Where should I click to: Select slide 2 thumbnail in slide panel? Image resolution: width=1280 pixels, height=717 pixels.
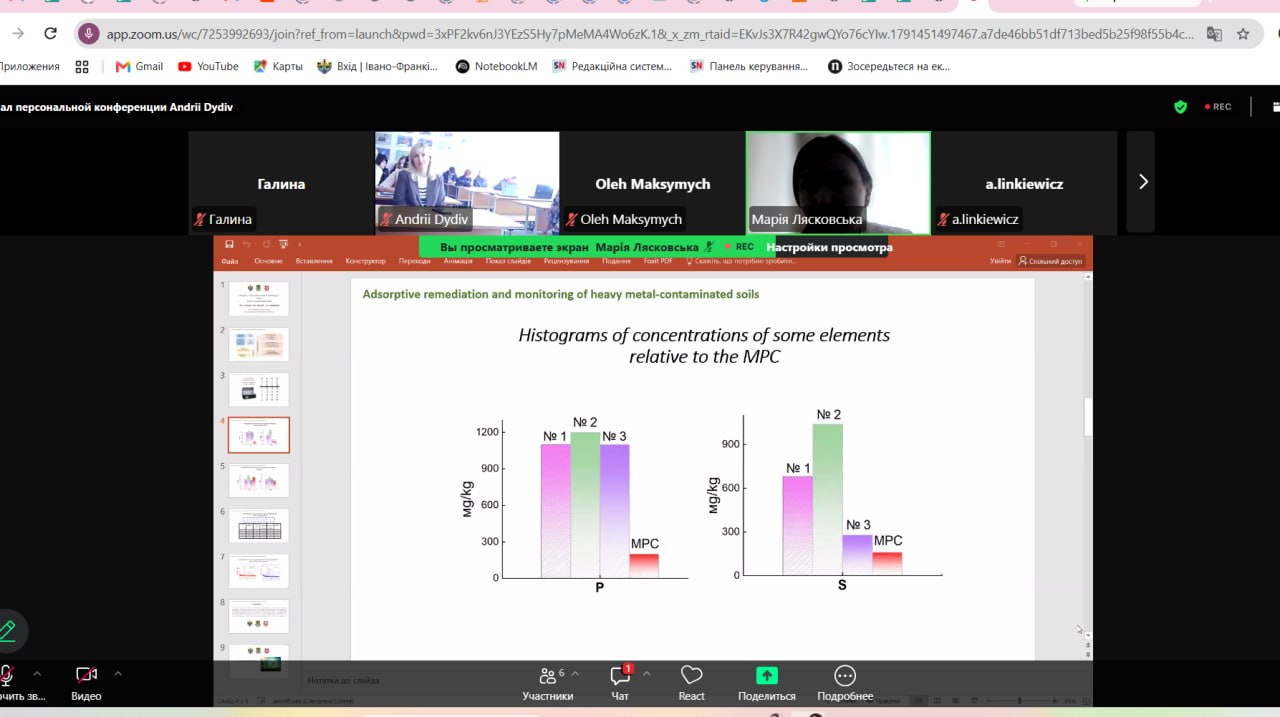258,344
